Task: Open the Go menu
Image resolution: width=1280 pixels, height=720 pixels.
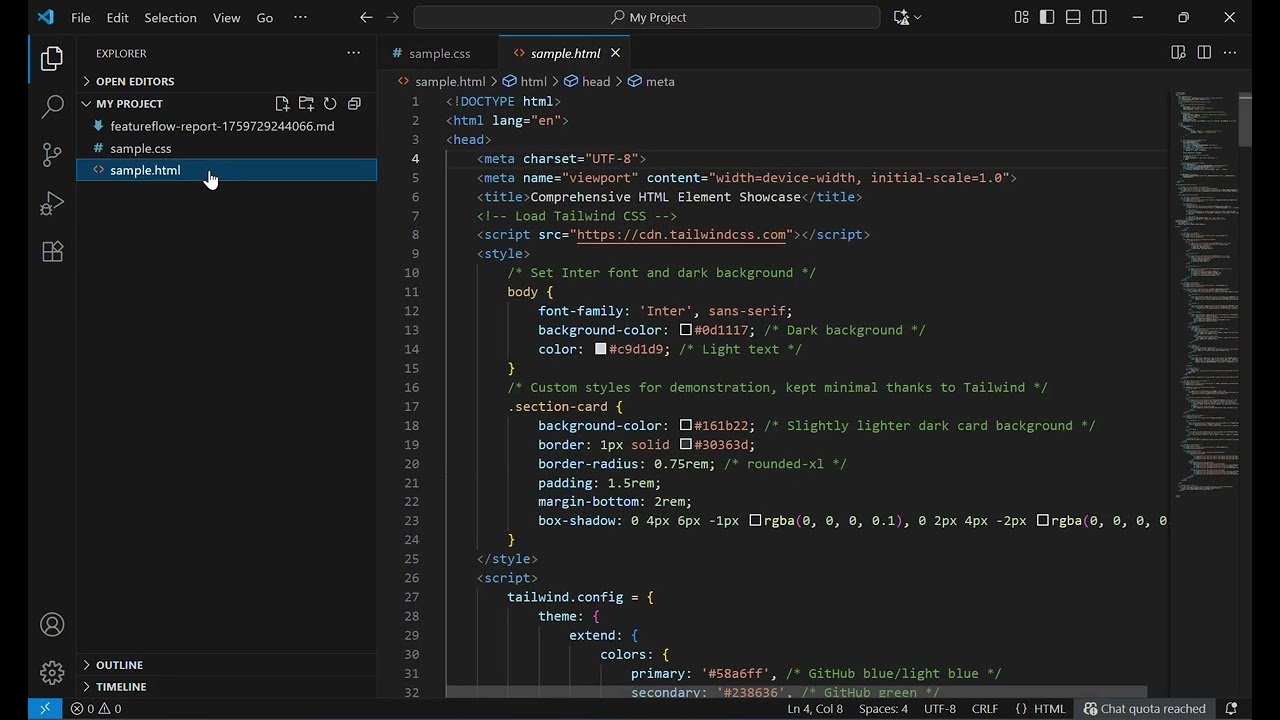Action: [265, 17]
